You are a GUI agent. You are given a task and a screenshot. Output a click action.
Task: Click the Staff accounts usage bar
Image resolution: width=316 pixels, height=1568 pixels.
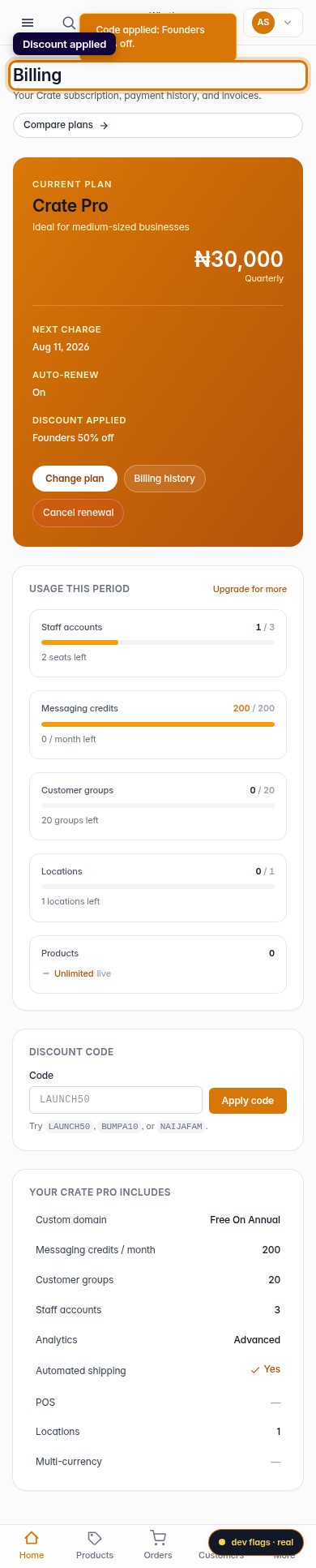[x=158, y=642]
